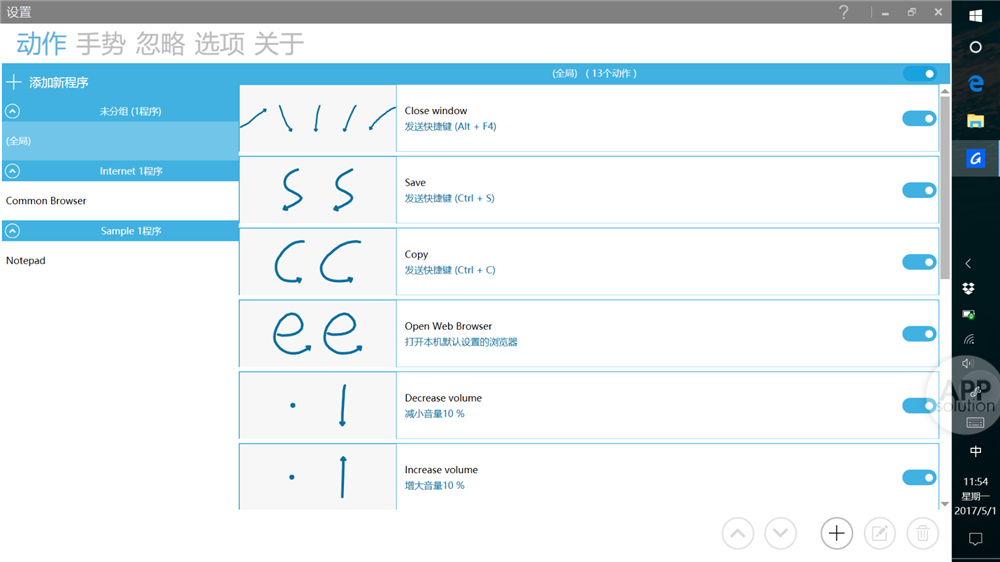Select Notepad in the program list
Screen dimensions: 1000x562
coord(26,261)
